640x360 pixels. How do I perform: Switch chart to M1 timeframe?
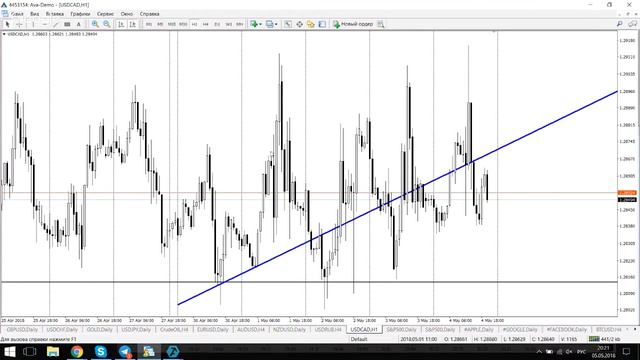tap(149, 24)
